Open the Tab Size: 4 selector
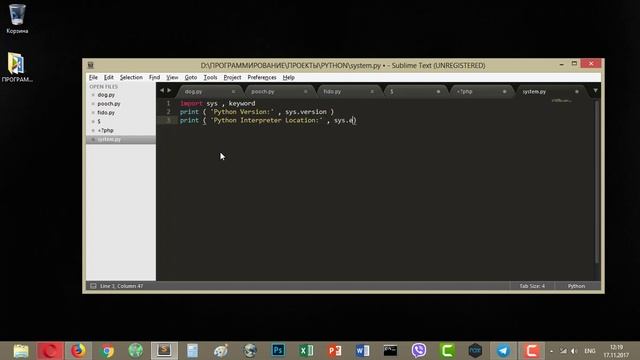640x360 pixels. pyautogui.click(x=532, y=286)
